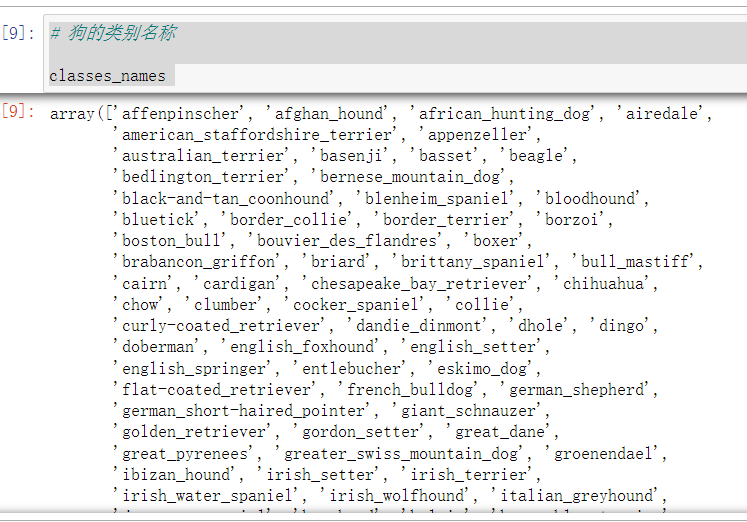Image resolution: width=747 pixels, height=522 pixels.
Task: Click 'affenpinscher' in the output array
Action: [181, 114]
